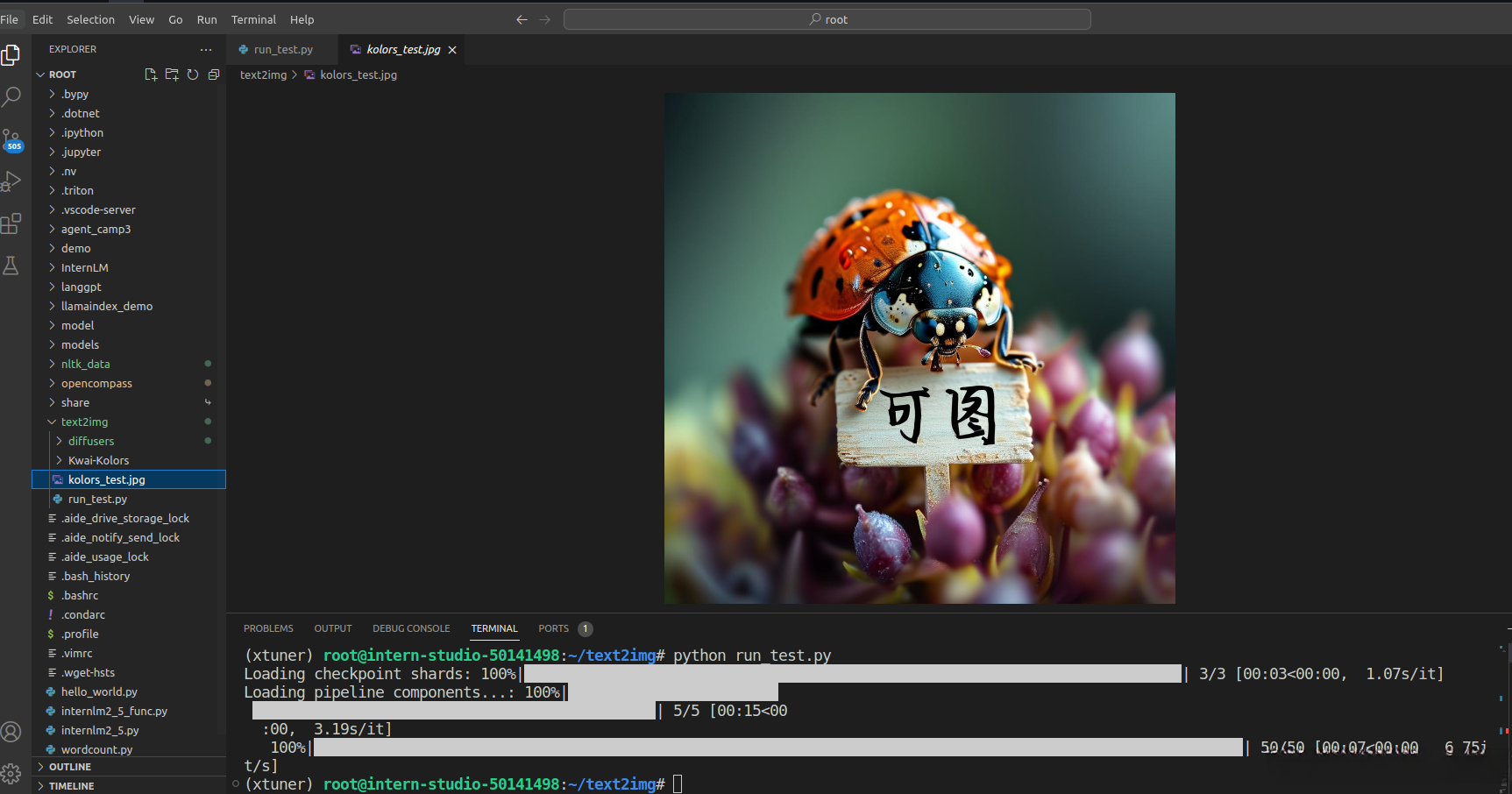Viewport: 1512px width, 794px height.
Task: Open the Help menu
Action: (302, 19)
